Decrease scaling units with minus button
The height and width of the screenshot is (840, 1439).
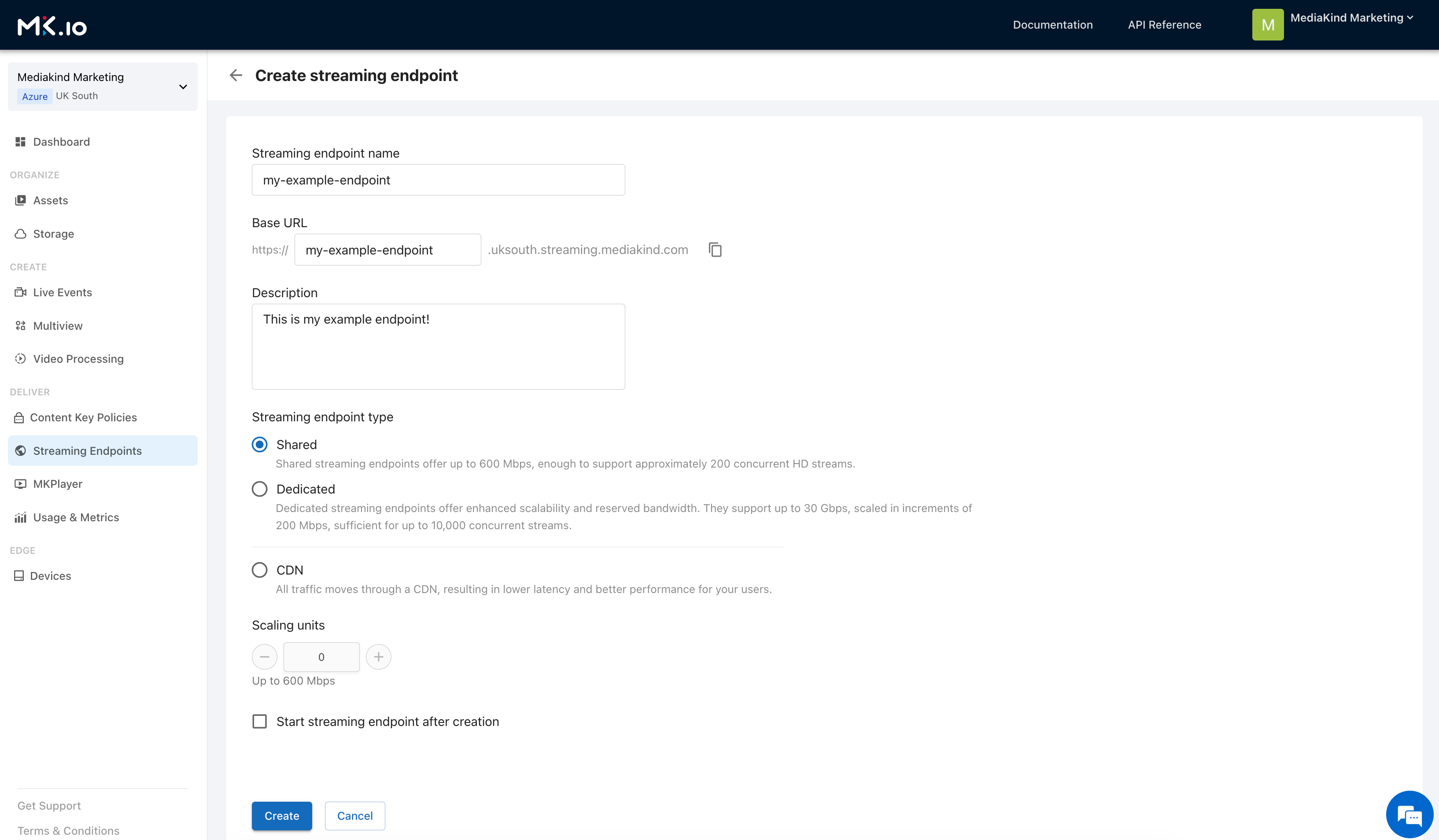point(264,657)
